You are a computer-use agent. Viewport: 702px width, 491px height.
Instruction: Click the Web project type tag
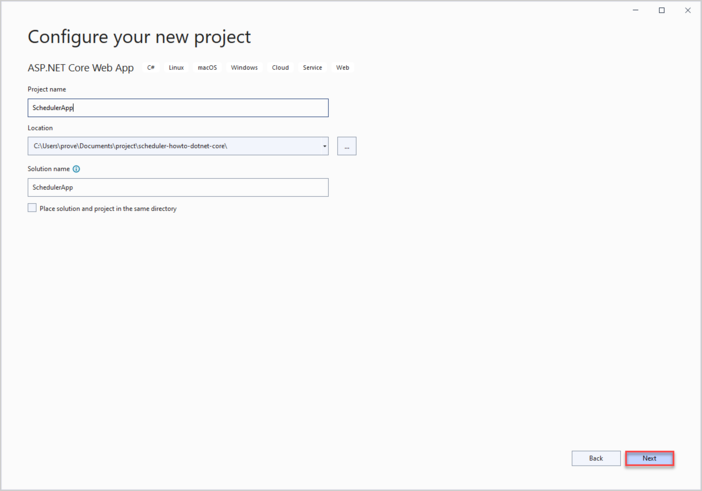coord(342,68)
